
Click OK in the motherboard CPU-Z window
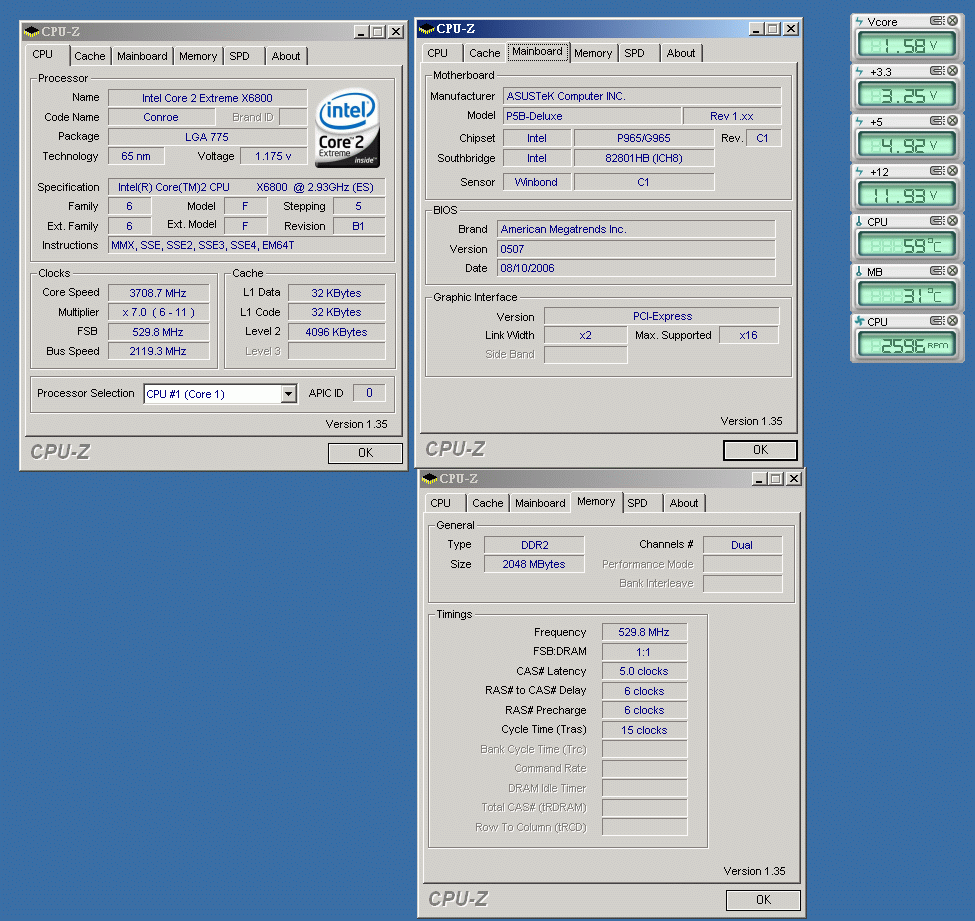tap(760, 450)
